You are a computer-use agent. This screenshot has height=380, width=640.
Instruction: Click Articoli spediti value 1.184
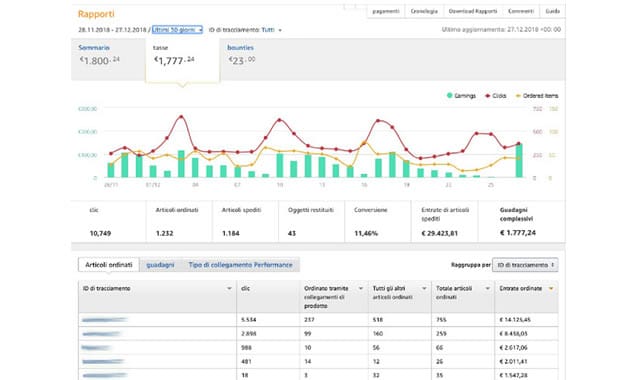pyautogui.click(x=231, y=233)
